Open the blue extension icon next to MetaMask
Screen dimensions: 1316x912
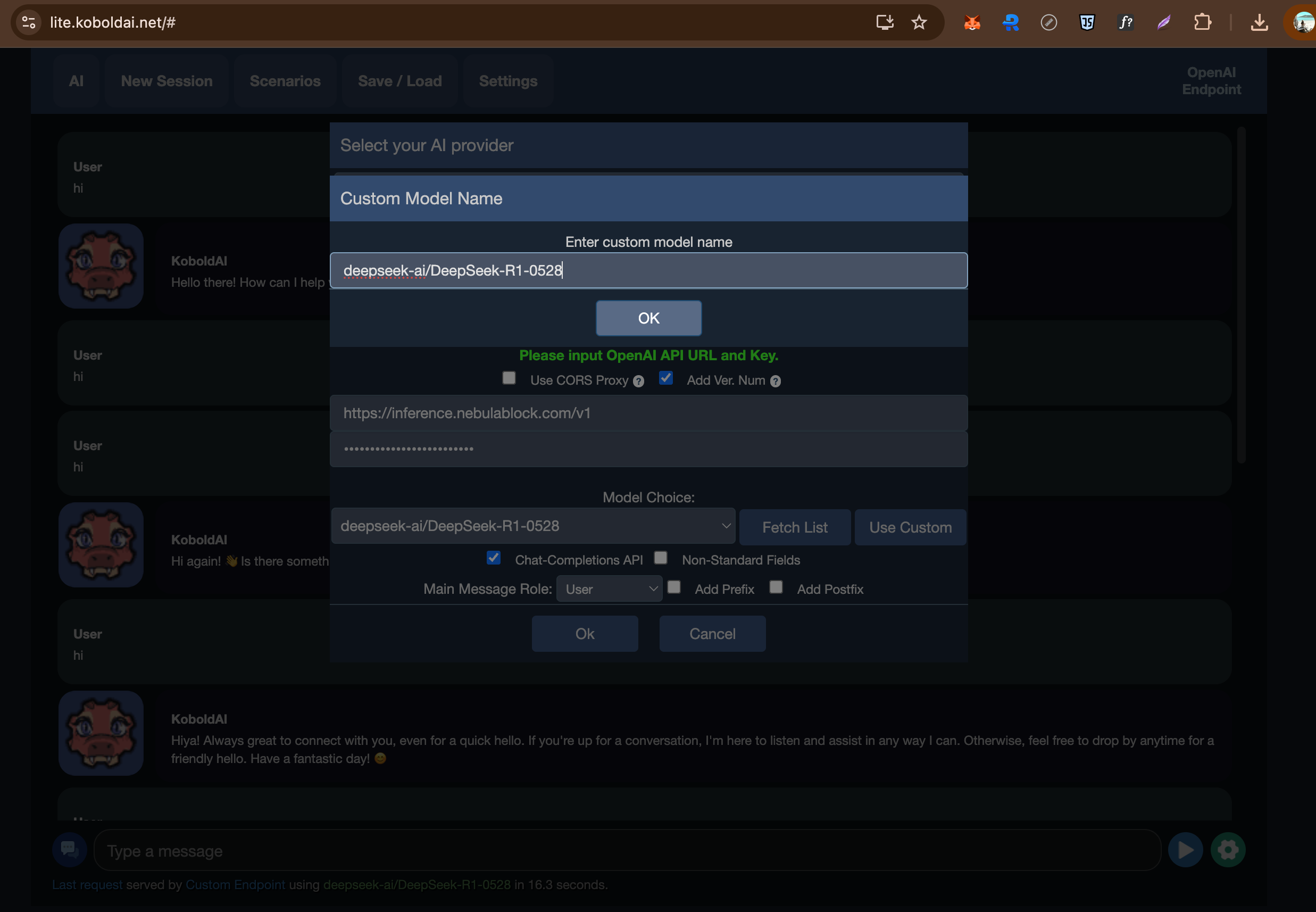pos(1011,22)
